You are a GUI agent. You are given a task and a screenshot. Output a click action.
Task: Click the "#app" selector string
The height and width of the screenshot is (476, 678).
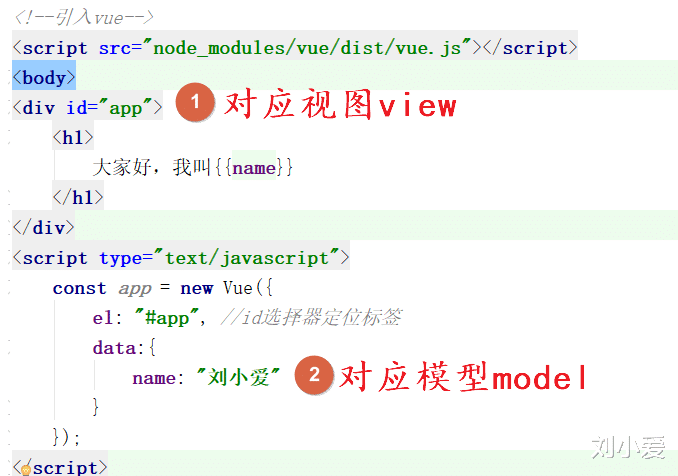pyautogui.click(x=166, y=318)
